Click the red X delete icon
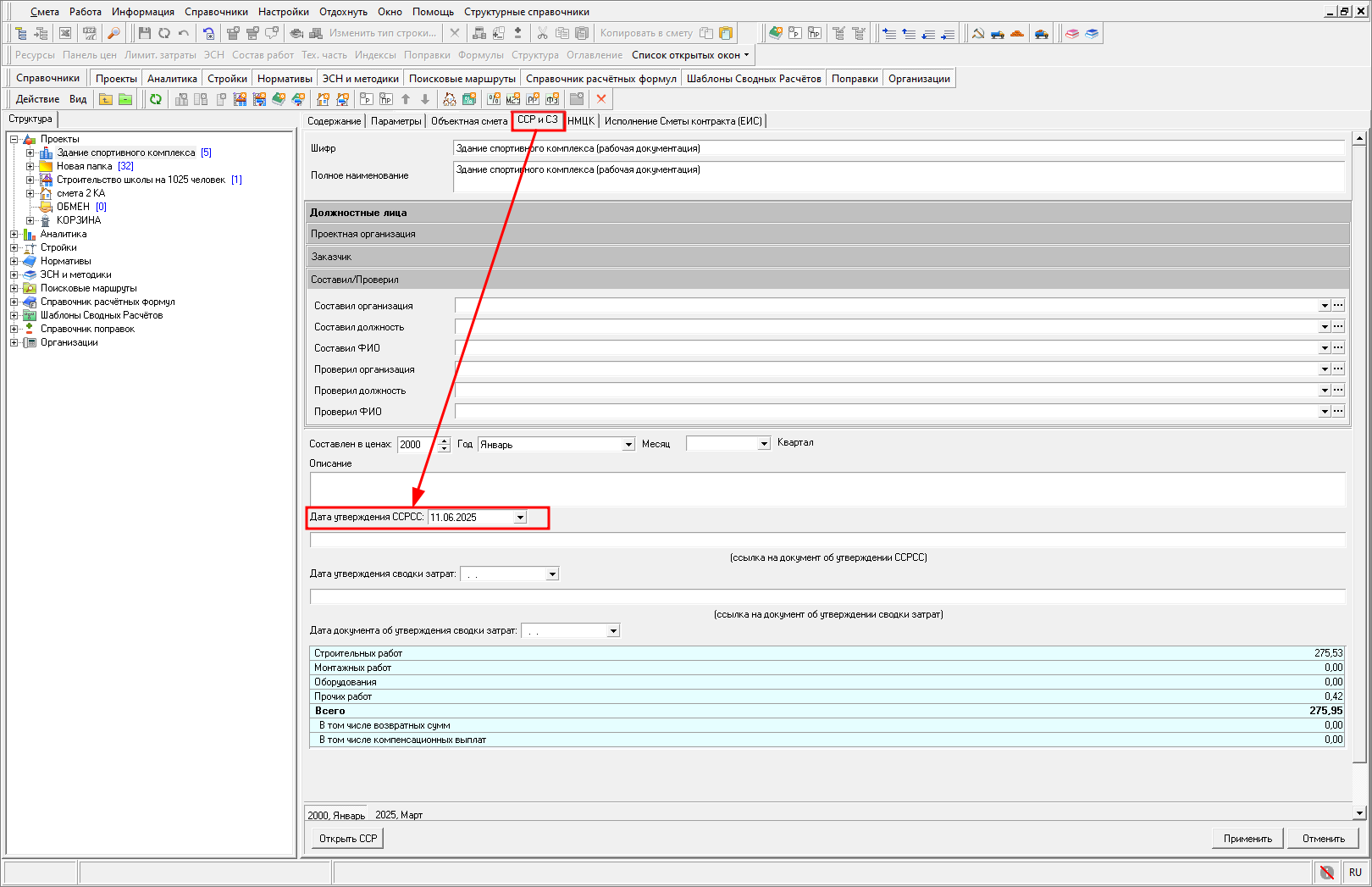The image size is (1372, 887). pos(601,99)
